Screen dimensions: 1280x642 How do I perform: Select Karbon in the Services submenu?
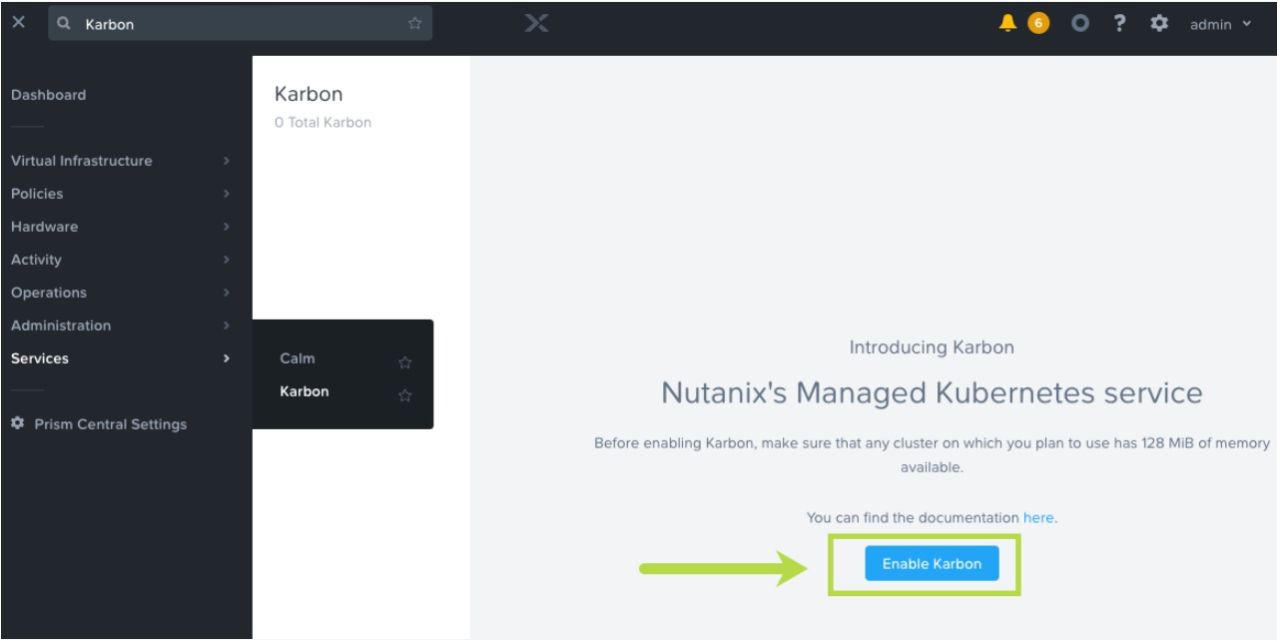pyautogui.click(x=304, y=391)
